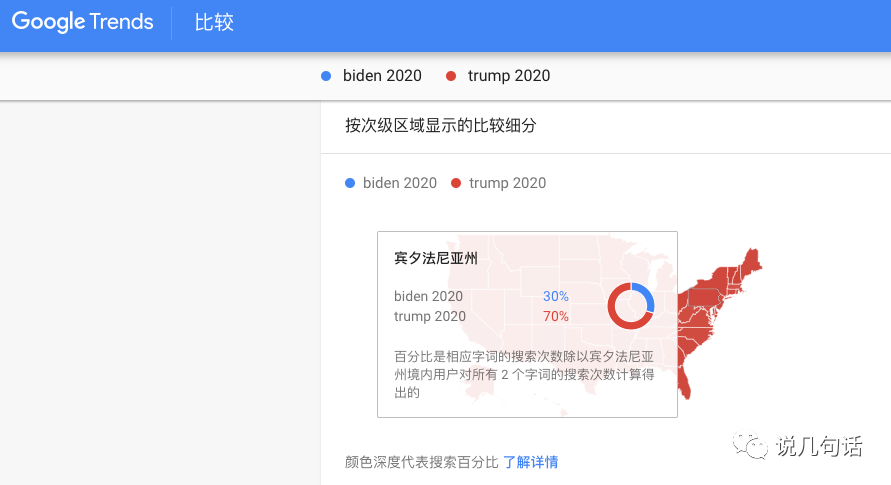Click the 比较 header label

(214, 22)
